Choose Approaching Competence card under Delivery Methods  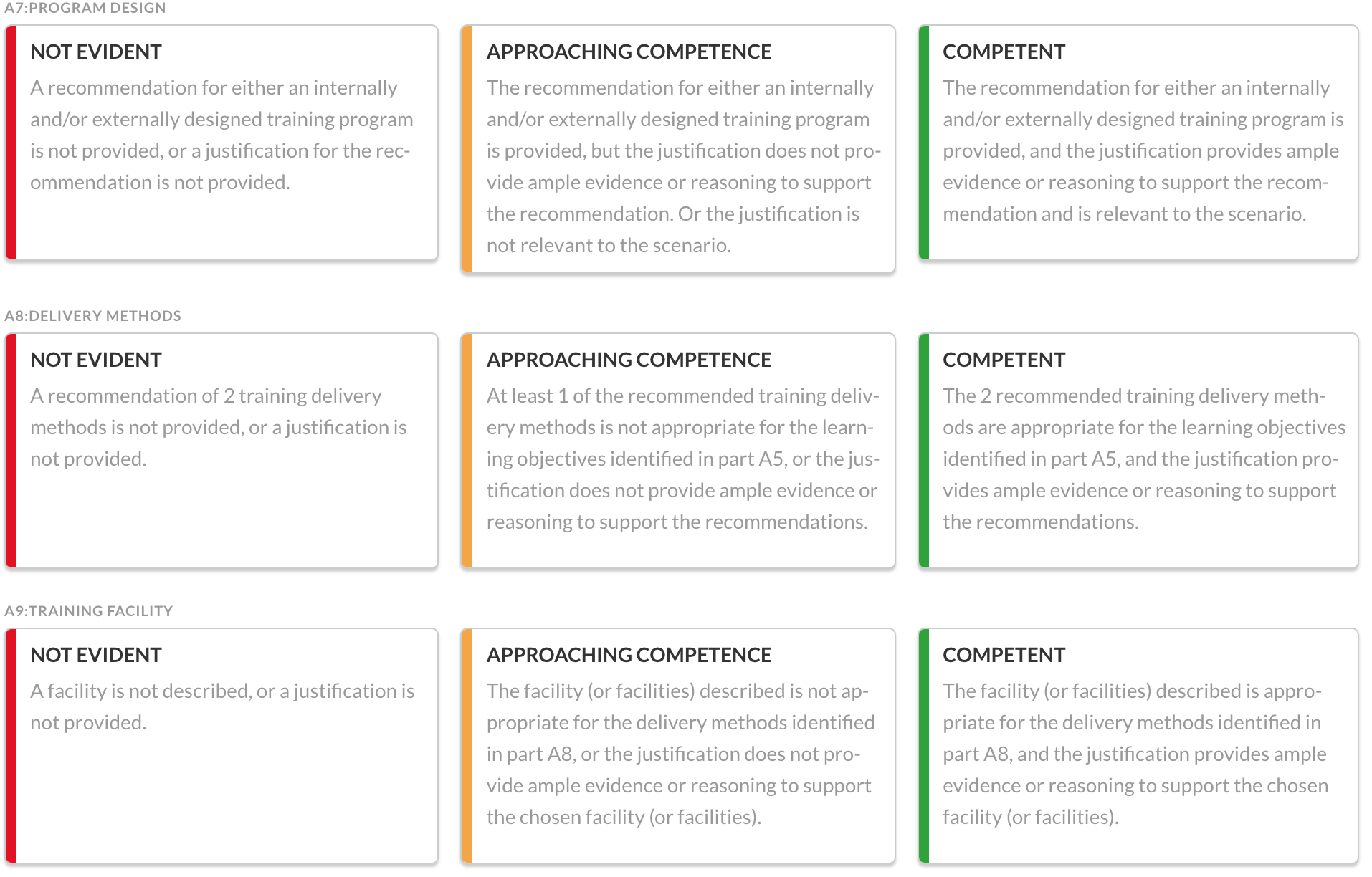678,451
